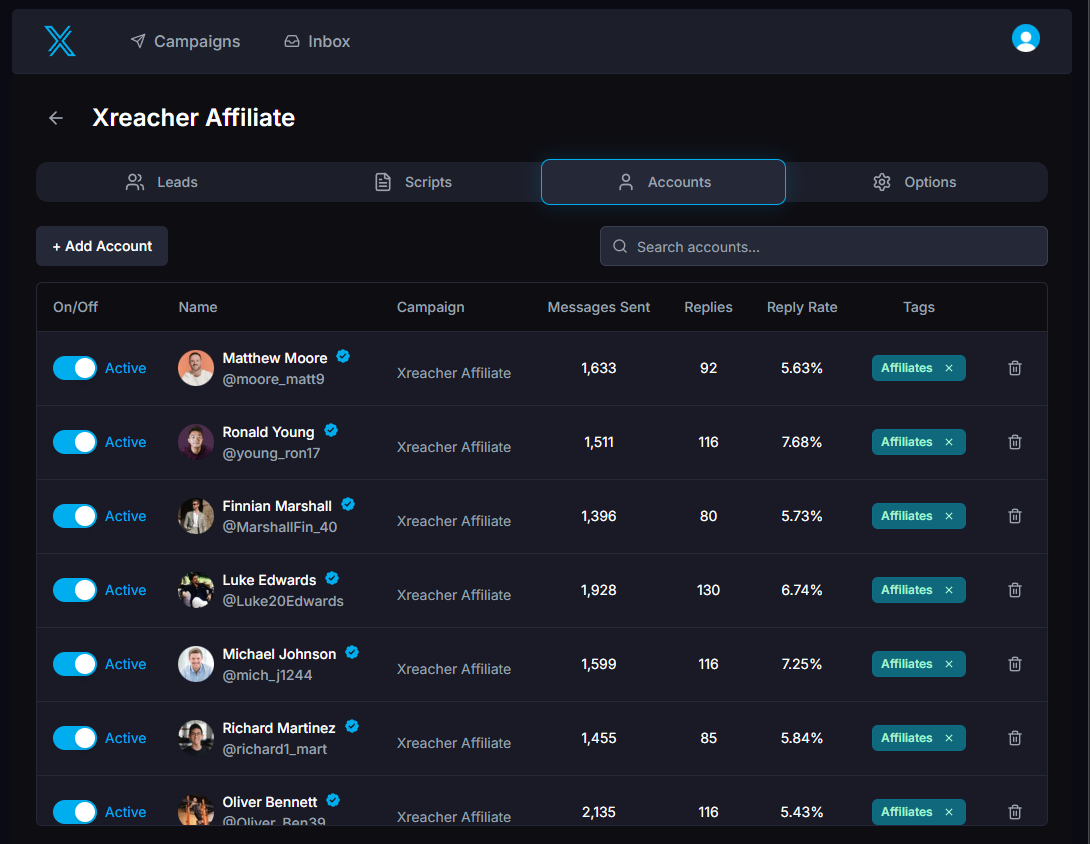
Task: Click Richard Martinez's verified badge
Action: tap(352, 727)
